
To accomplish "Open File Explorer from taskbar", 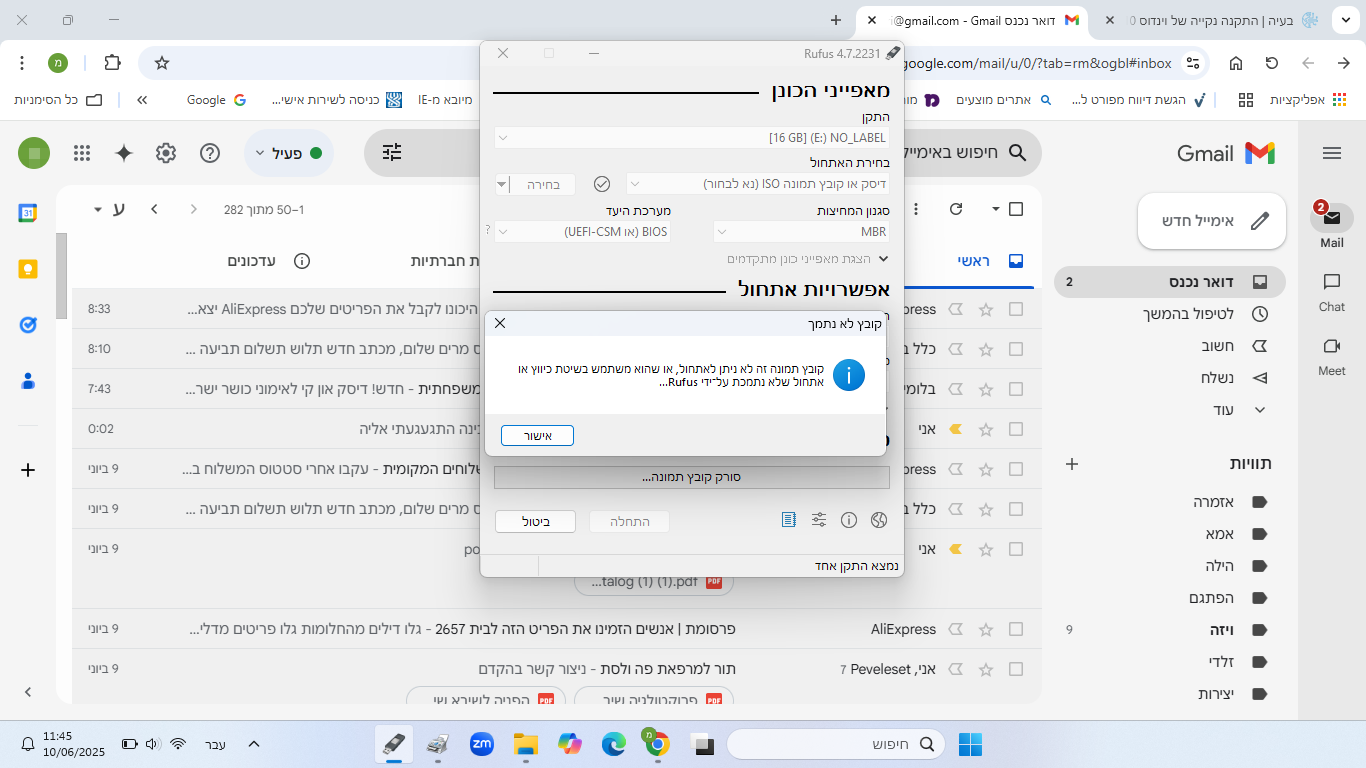I will click(526, 744).
